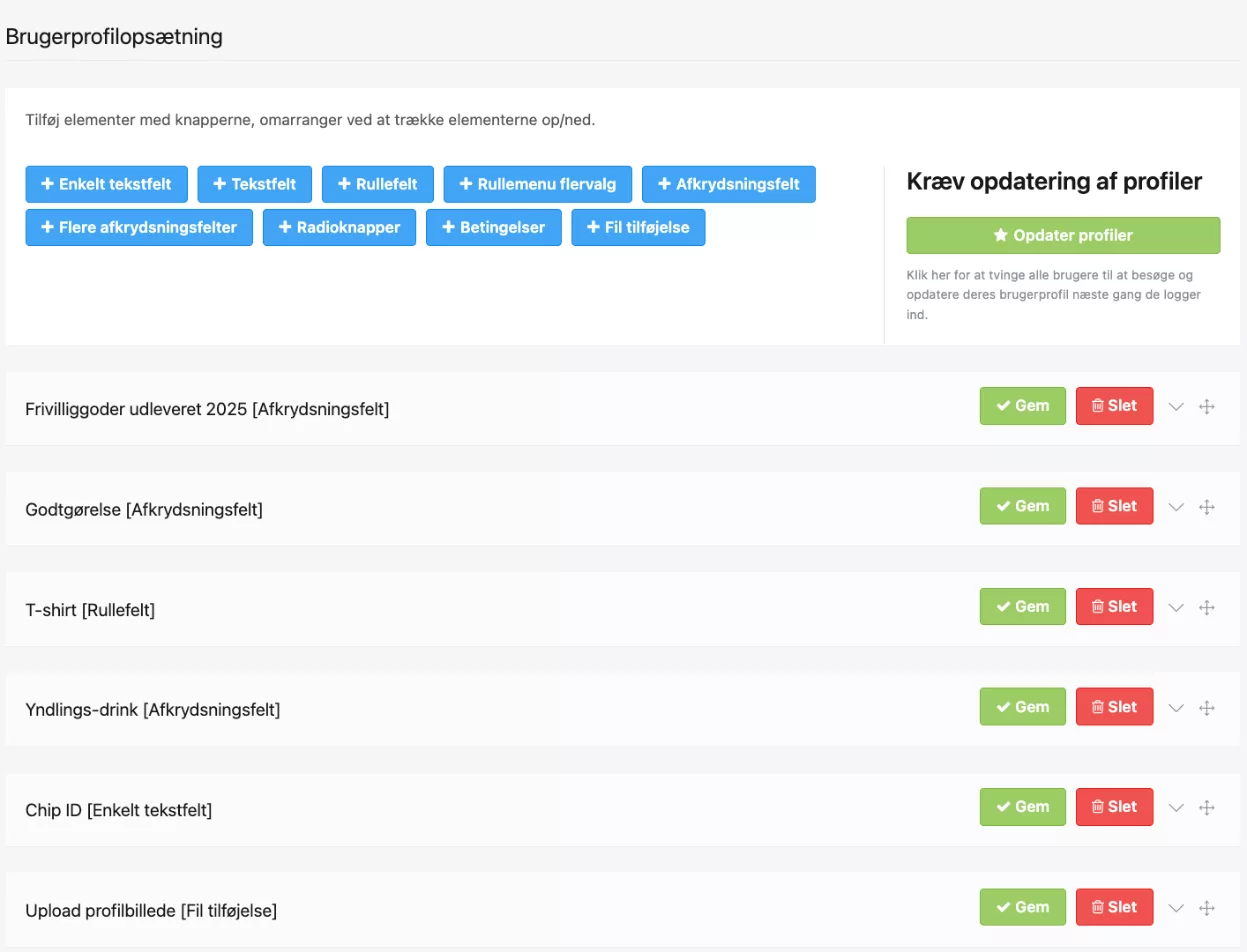This screenshot has height=952, width=1247.
Task: Click the Frivilliggoder udleveret 2025 [Afkrydsningsfelt] label
Action: [207, 409]
